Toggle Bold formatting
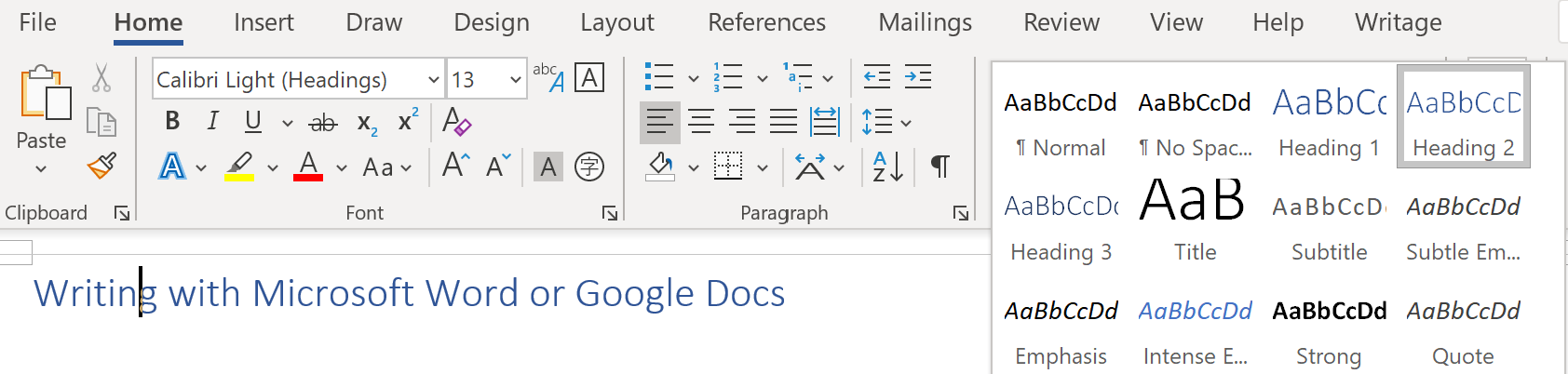1568x374 pixels. pyautogui.click(x=172, y=121)
